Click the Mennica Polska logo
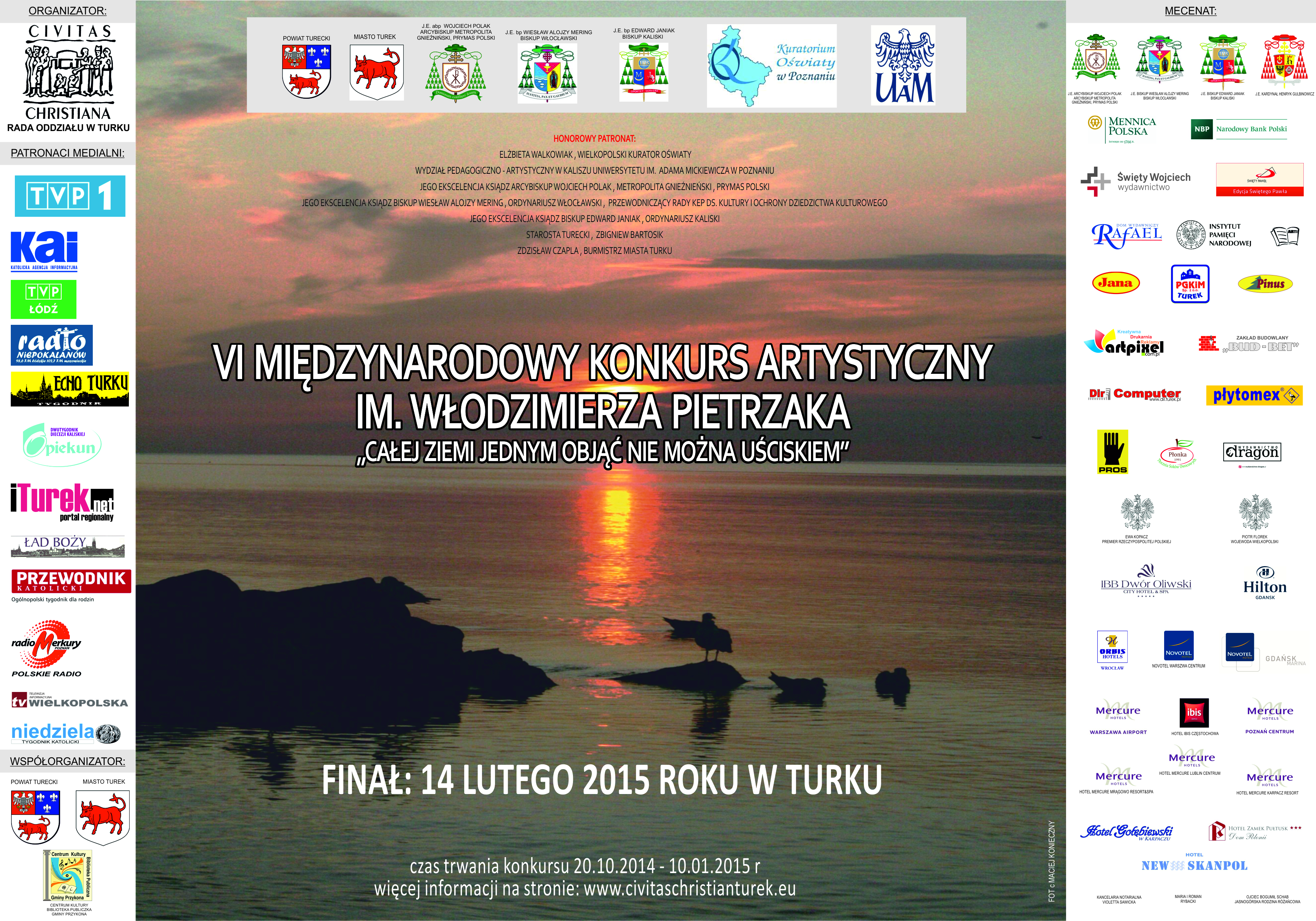Image resolution: width=1316 pixels, height=921 pixels. click(1122, 128)
